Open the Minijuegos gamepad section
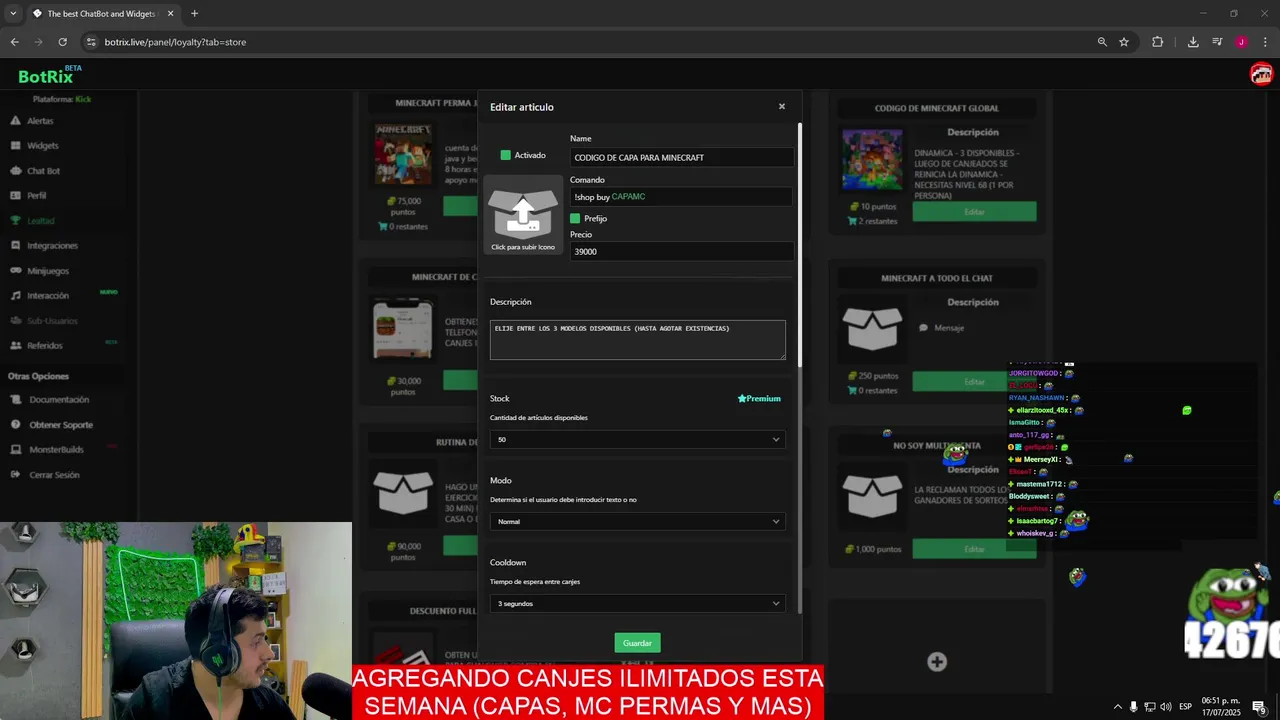Image resolution: width=1280 pixels, height=720 pixels. coord(48,271)
